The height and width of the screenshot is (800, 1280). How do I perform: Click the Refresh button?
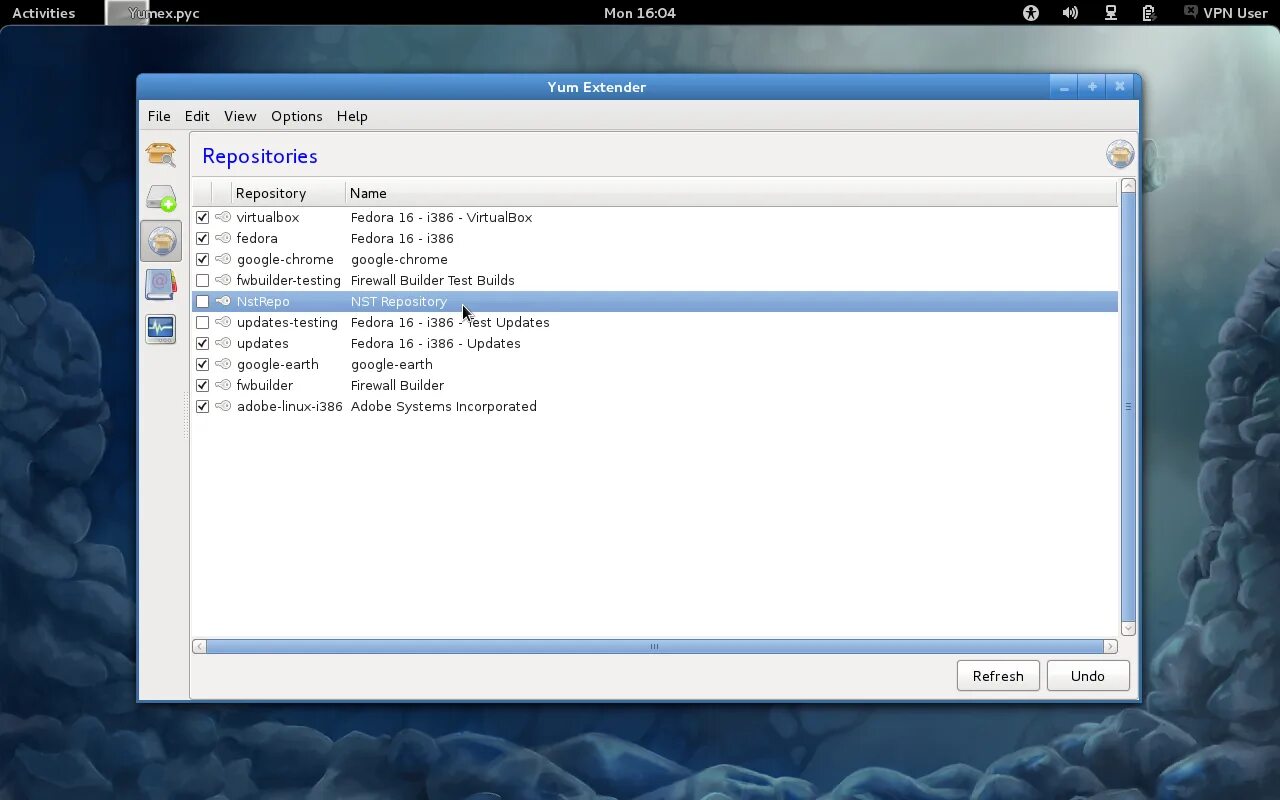(998, 676)
